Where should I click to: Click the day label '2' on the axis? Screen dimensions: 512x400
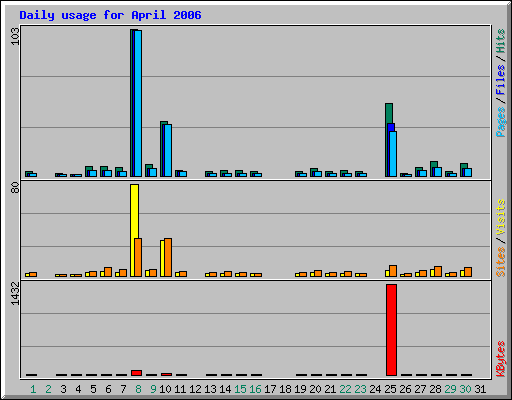48,389
